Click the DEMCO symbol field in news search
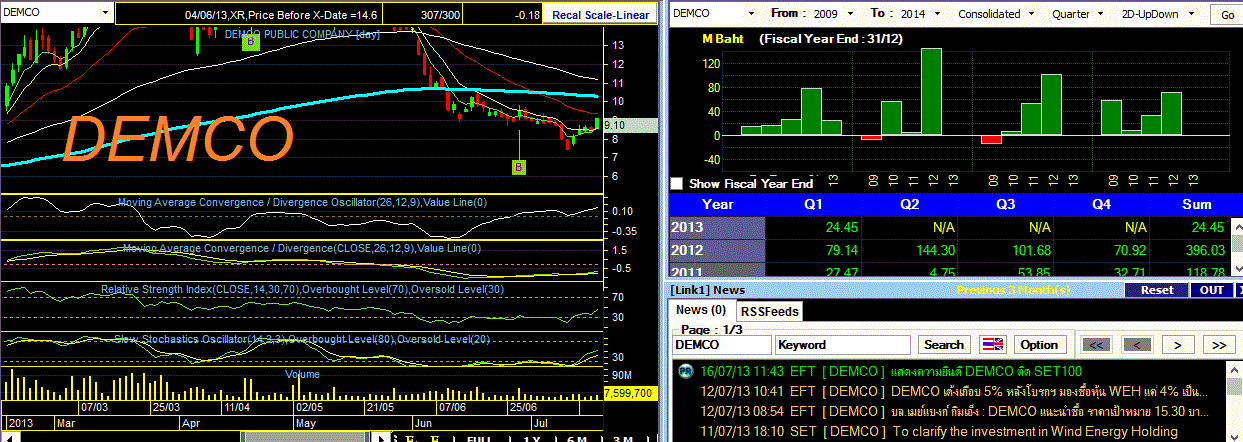 tap(720, 344)
